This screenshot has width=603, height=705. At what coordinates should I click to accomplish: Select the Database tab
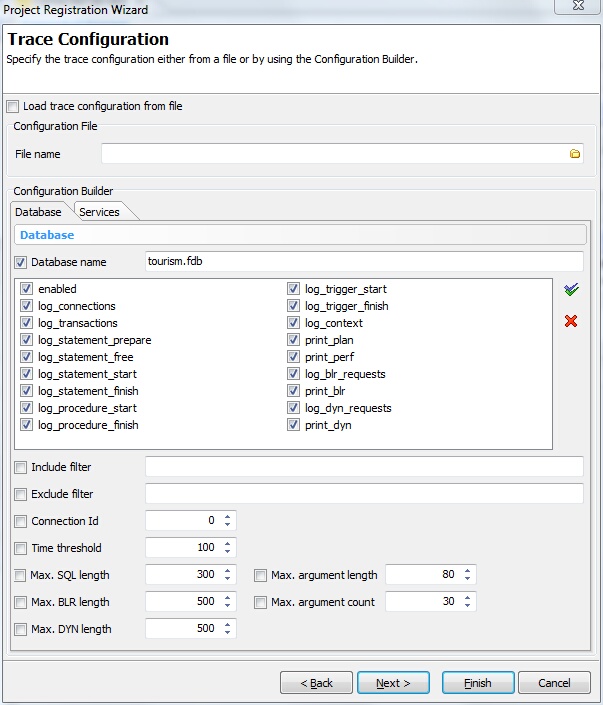pyautogui.click(x=38, y=212)
